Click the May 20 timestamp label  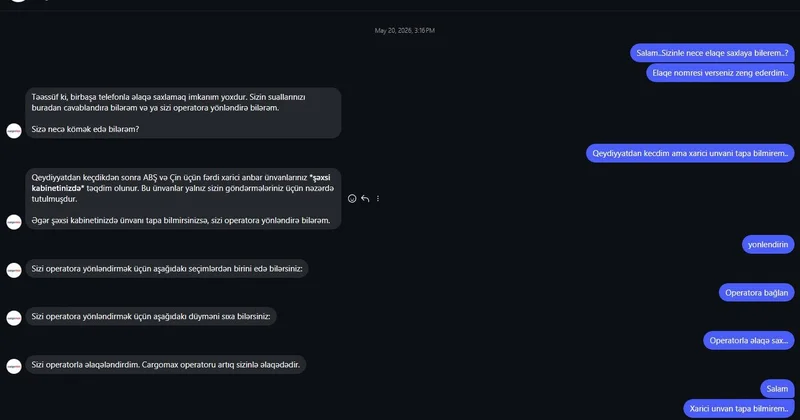[x=405, y=31]
